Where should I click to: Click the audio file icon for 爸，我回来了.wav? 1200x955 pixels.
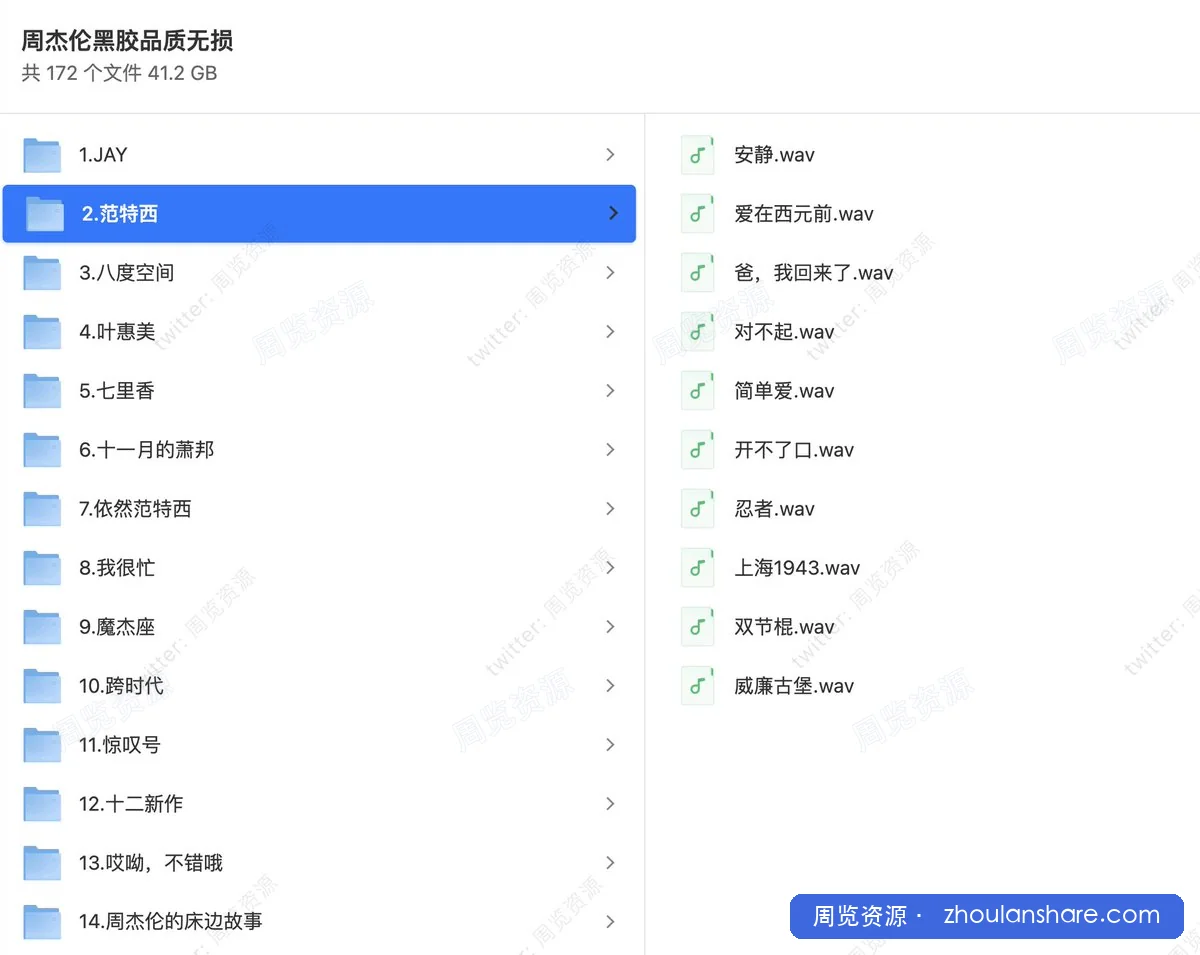pos(698,273)
